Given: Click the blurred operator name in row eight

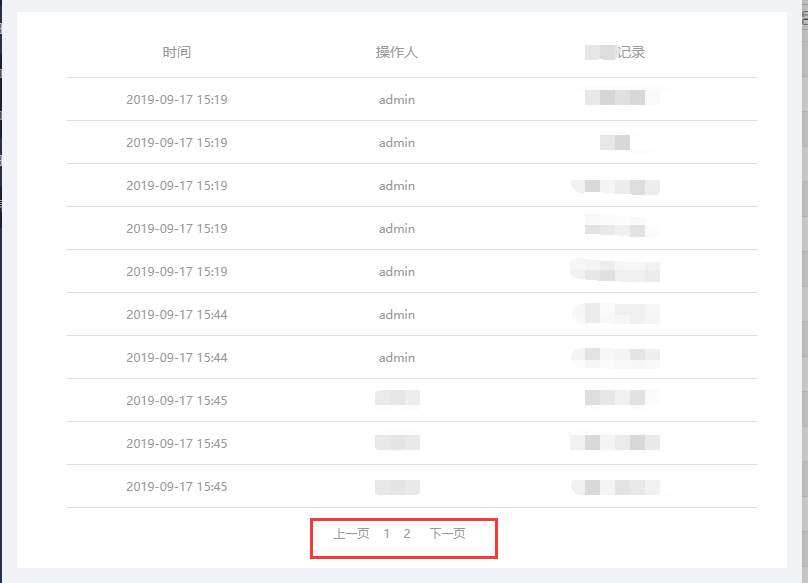Looking at the screenshot, I should [397, 399].
